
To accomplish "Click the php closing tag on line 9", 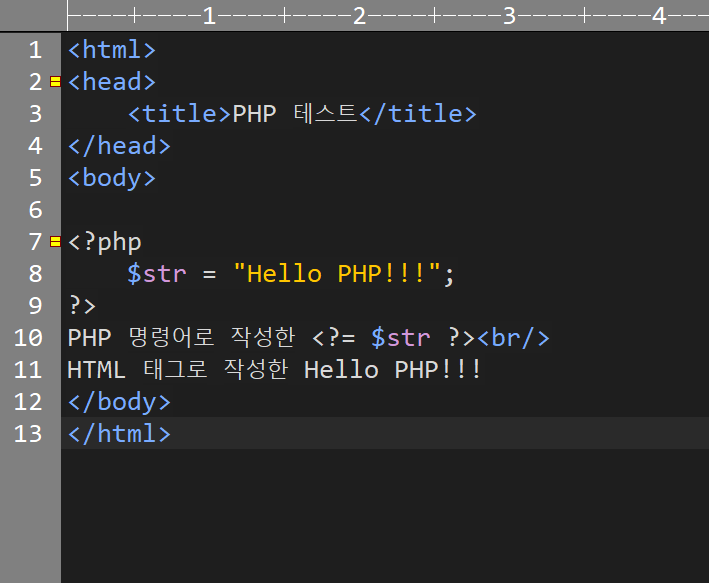I will [x=82, y=306].
